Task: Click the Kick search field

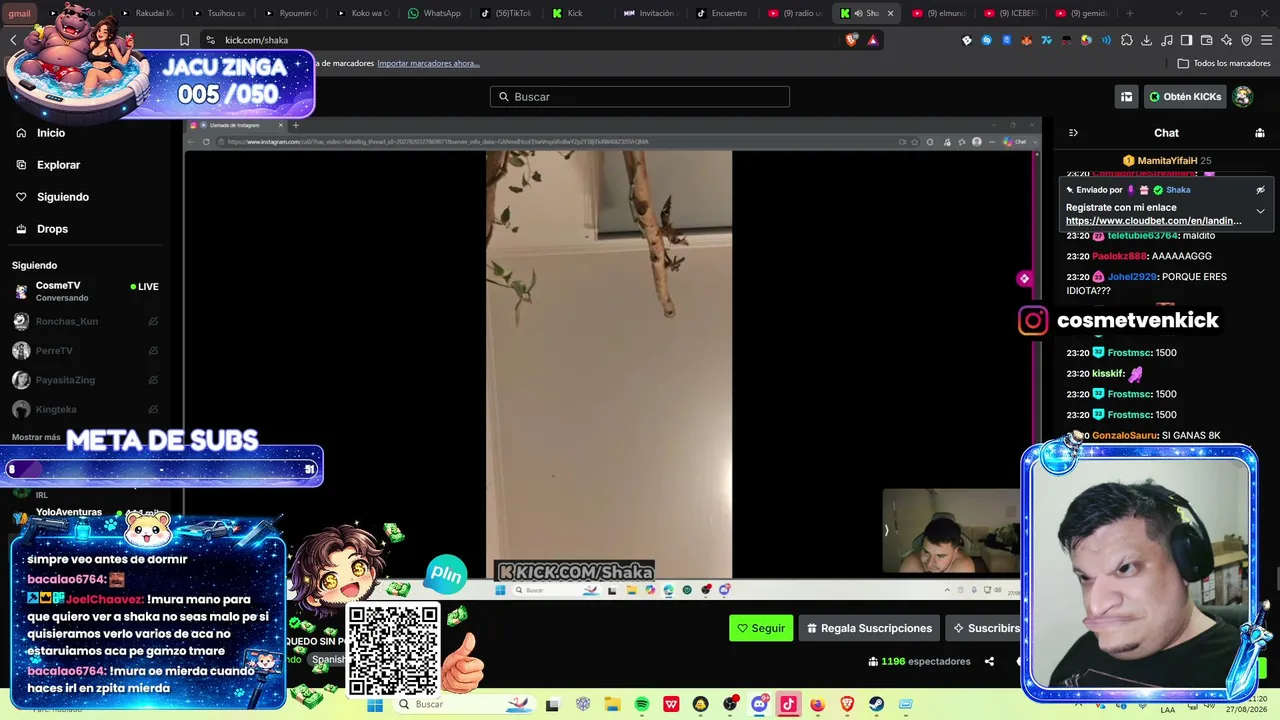Action: [x=640, y=97]
